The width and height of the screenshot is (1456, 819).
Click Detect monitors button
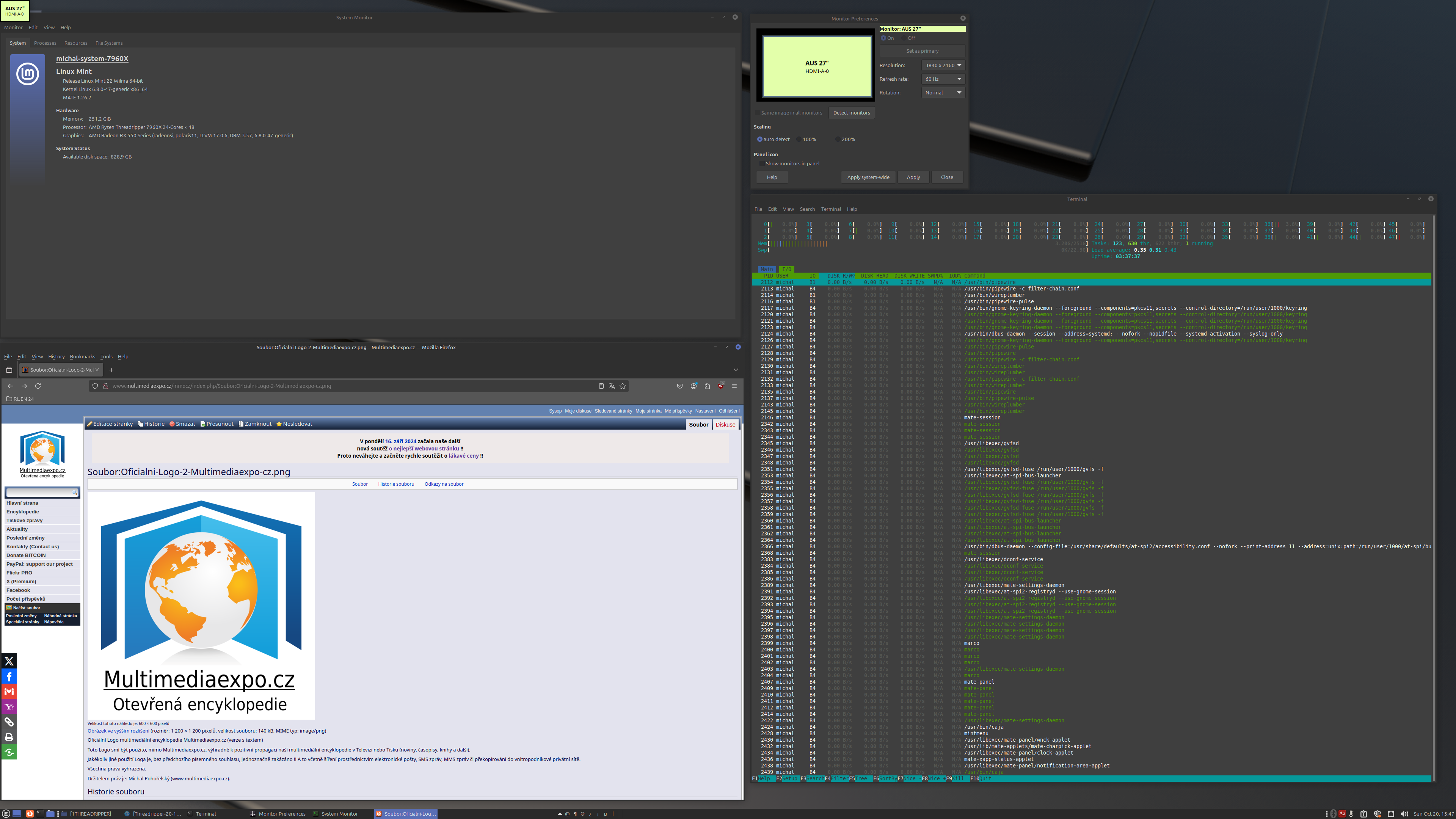[851, 113]
